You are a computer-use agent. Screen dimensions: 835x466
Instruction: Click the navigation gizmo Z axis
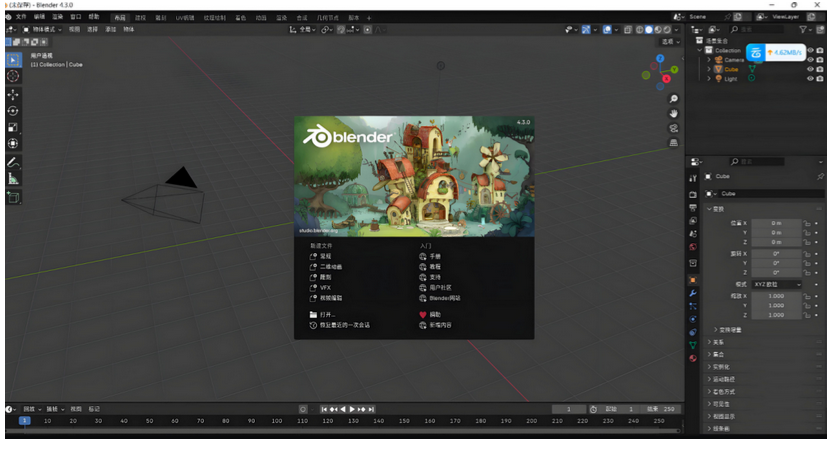tap(660, 58)
